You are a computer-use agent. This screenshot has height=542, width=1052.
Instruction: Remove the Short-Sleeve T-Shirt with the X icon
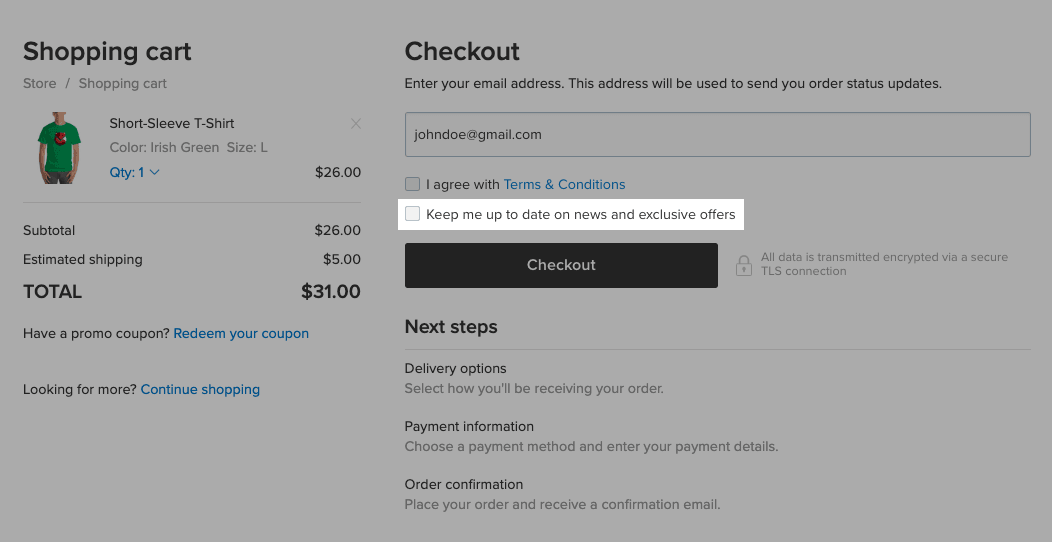356,123
